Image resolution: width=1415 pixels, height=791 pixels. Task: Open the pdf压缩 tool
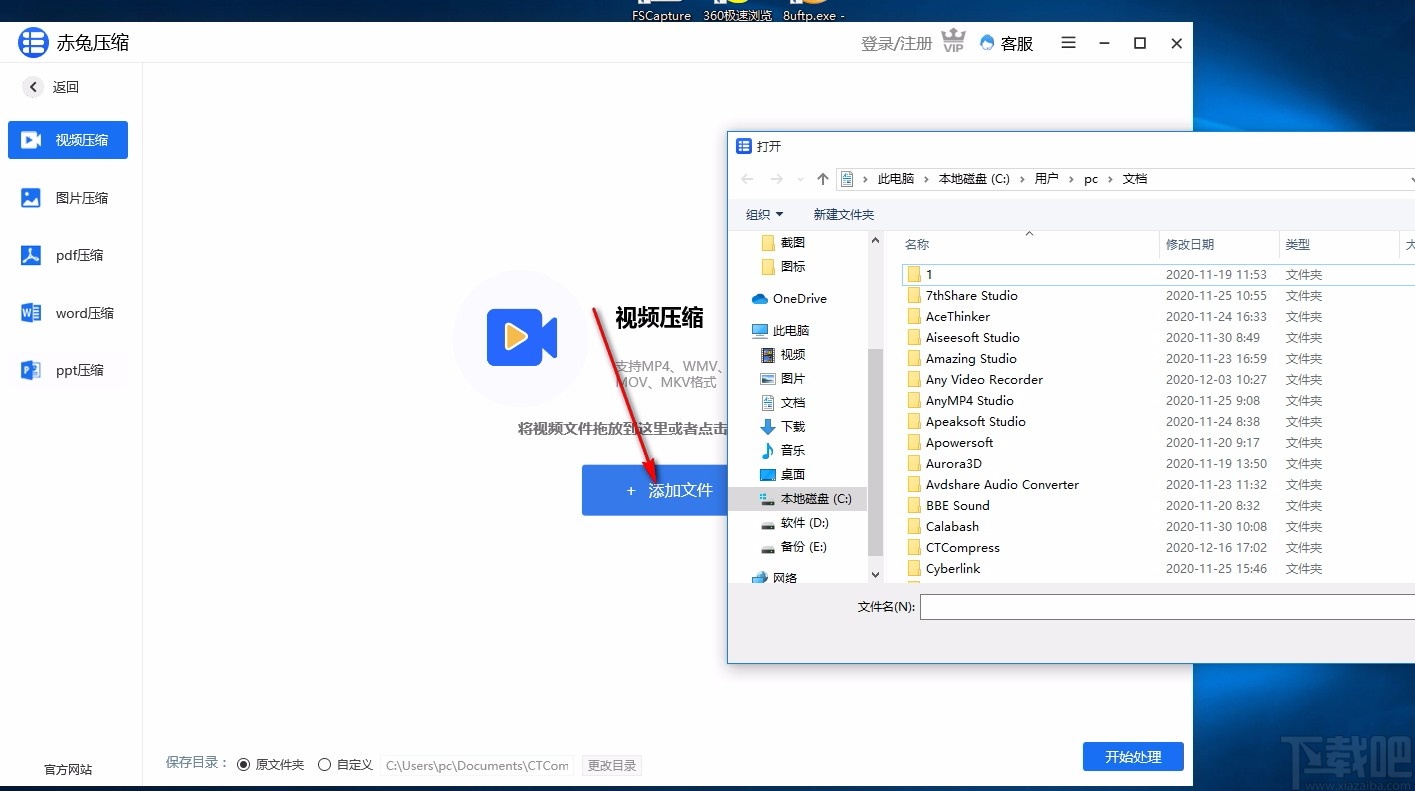tap(67, 255)
